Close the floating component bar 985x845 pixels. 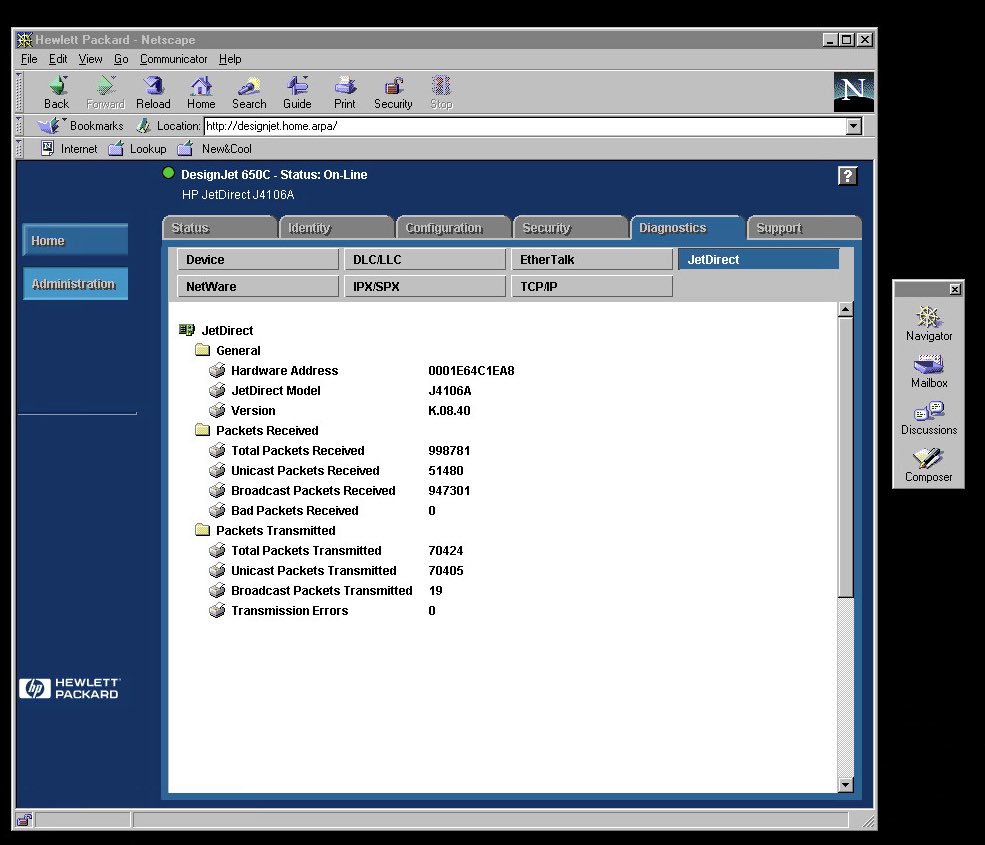(955, 289)
